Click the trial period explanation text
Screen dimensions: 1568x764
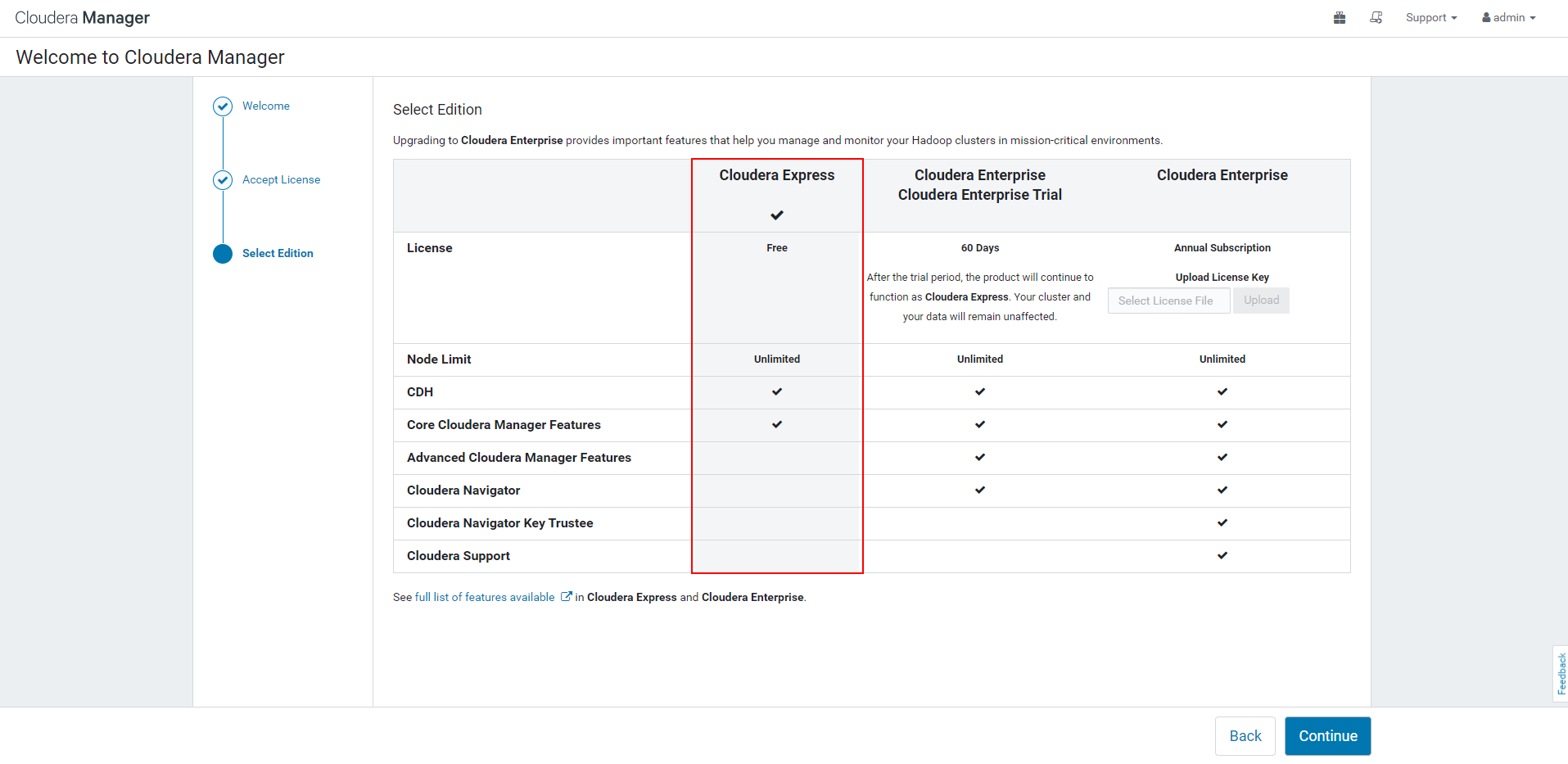(x=980, y=297)
